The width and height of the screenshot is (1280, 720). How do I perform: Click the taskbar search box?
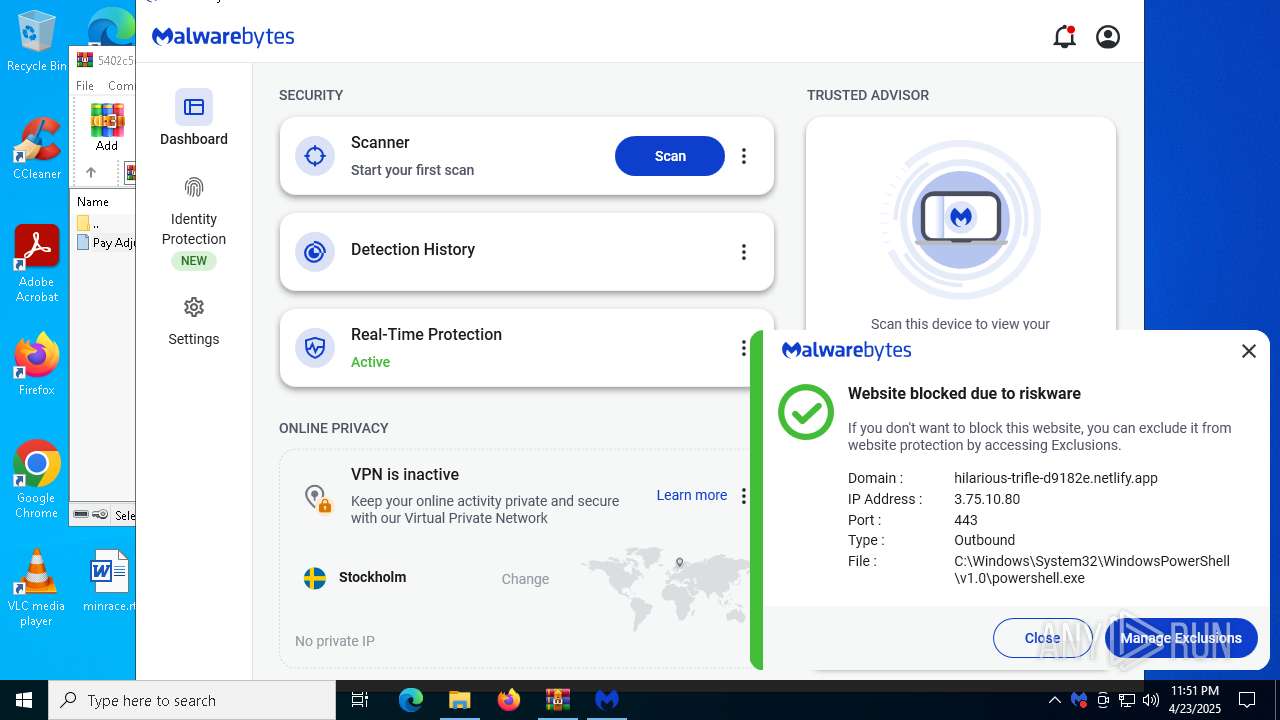[192, 700]
